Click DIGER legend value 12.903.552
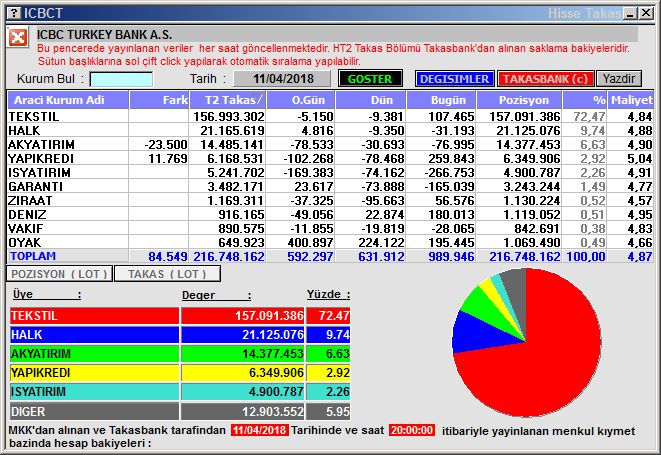 click(x=273, y=411)
